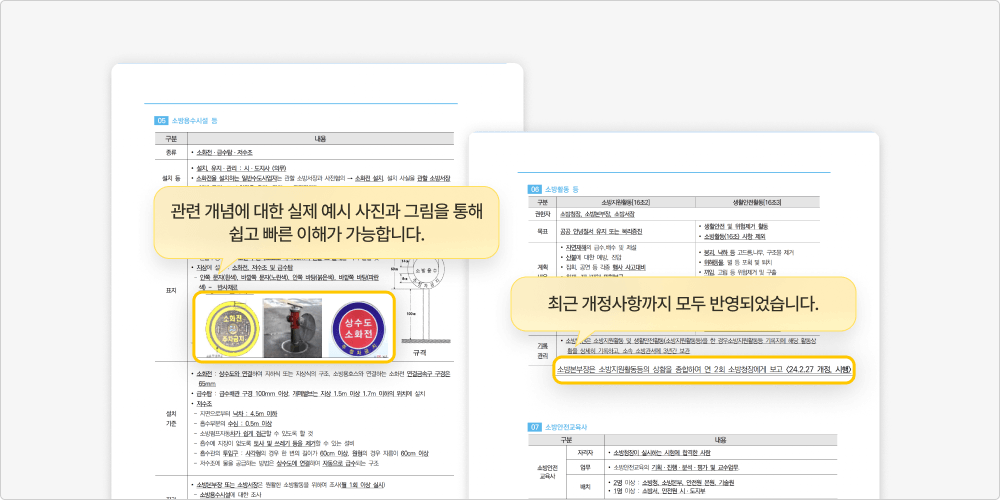The width and height of the screenshot is (1000, 500).
Task: Click the 소방용수시설 등 section heading
Action: click(195, 120)
